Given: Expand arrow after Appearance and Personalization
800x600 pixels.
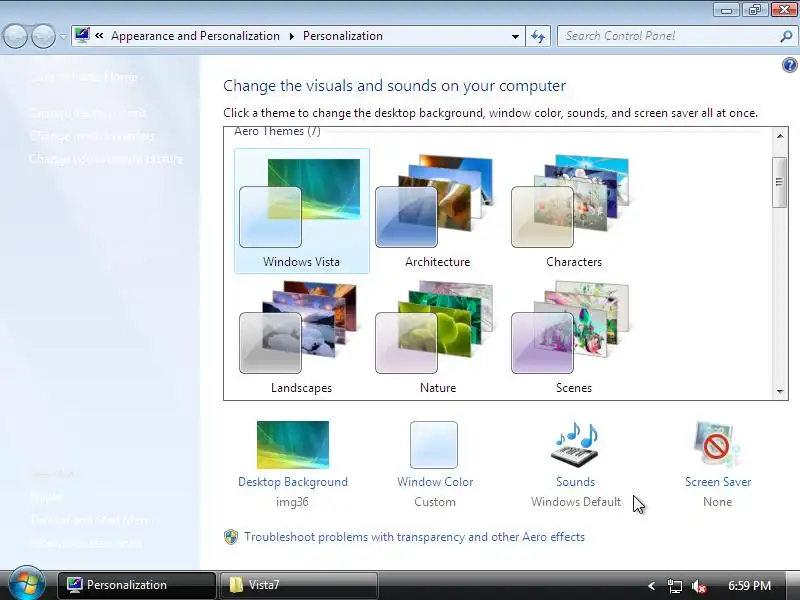Looking at the screenshot, I should pyautogui.click(x=291, y=36).
